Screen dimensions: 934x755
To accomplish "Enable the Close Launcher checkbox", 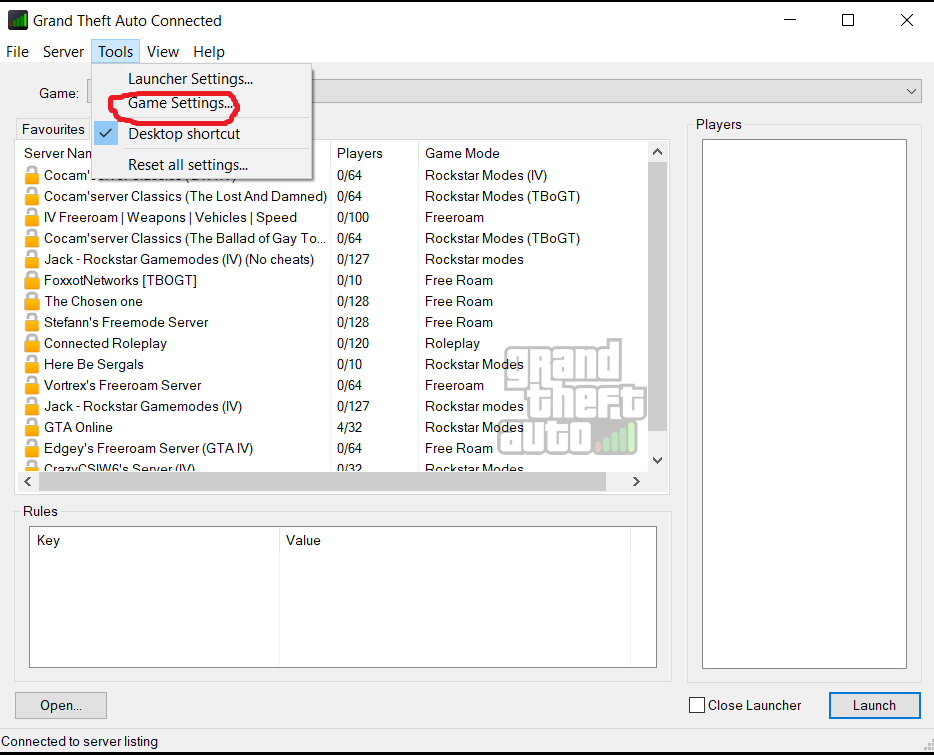I will (x=697, y=706).
